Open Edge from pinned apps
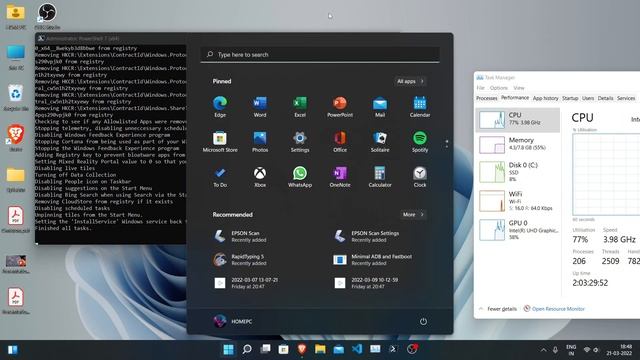 click(220, 107)
